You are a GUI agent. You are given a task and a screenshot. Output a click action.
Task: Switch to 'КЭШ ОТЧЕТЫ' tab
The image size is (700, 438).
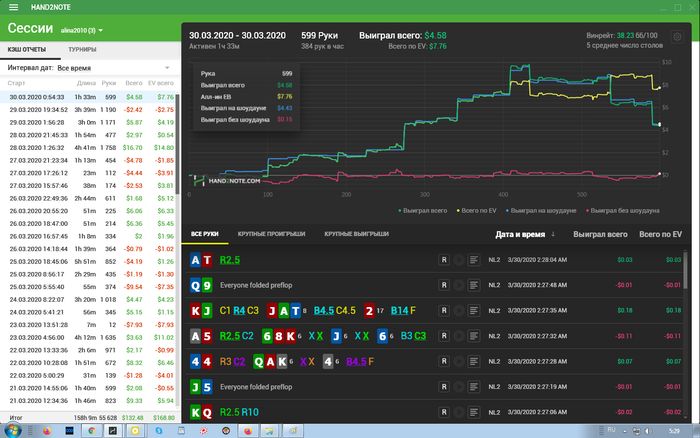tap(27, 50)
